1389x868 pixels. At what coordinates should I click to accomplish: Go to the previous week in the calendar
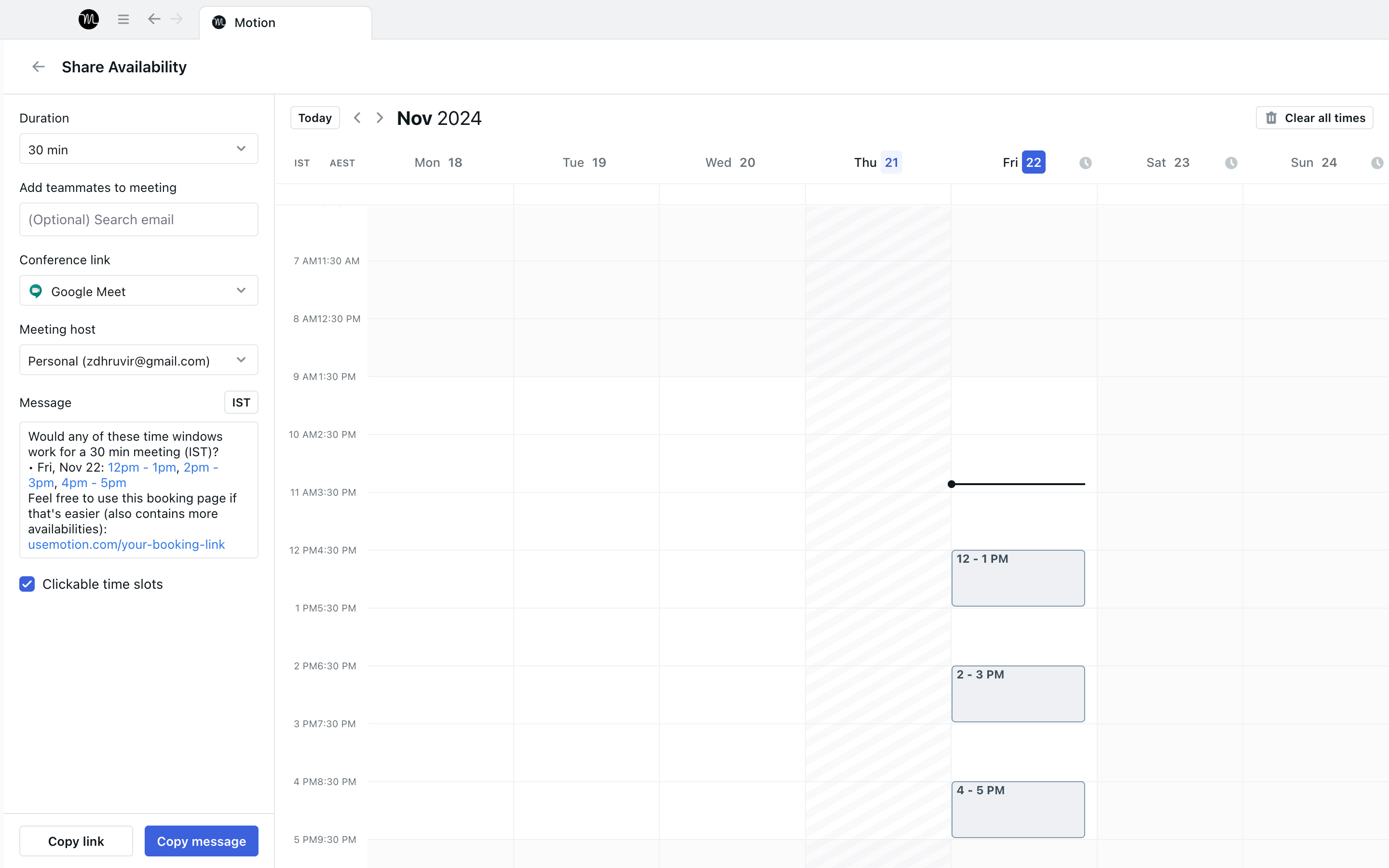(x=357, y=118)
